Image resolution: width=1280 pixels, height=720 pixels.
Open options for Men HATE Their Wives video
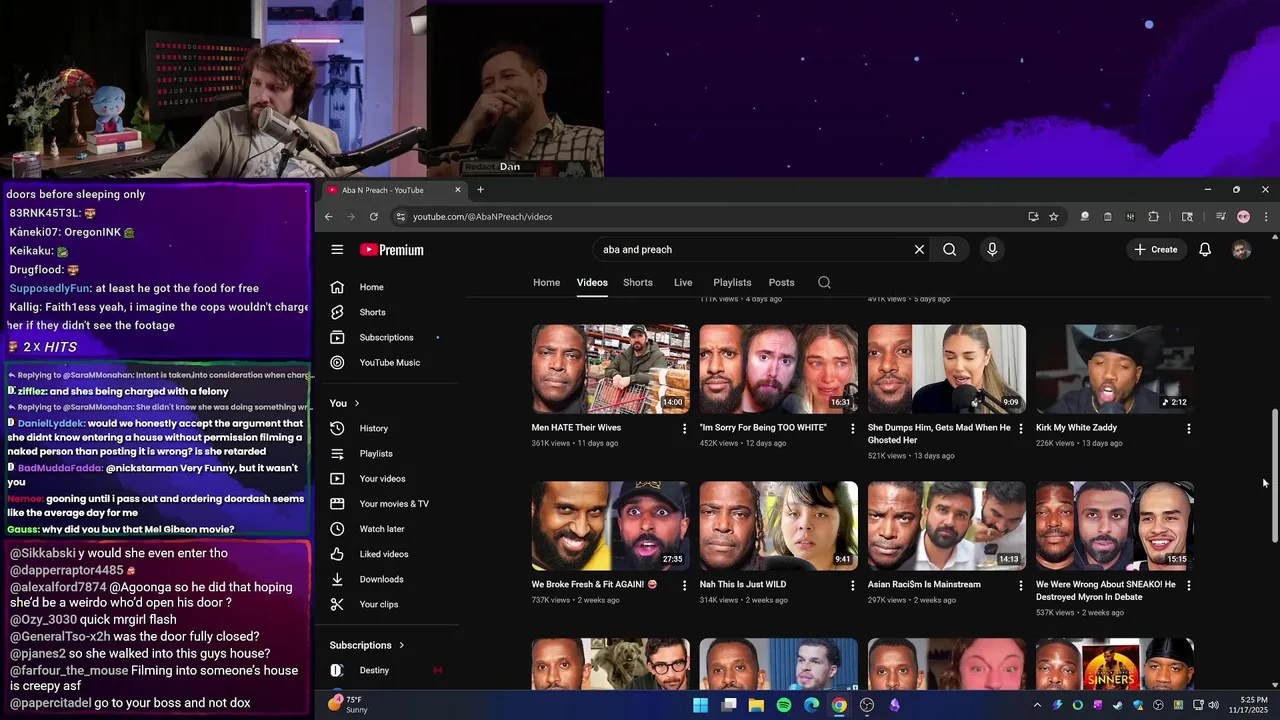click(x=685, y=429)
